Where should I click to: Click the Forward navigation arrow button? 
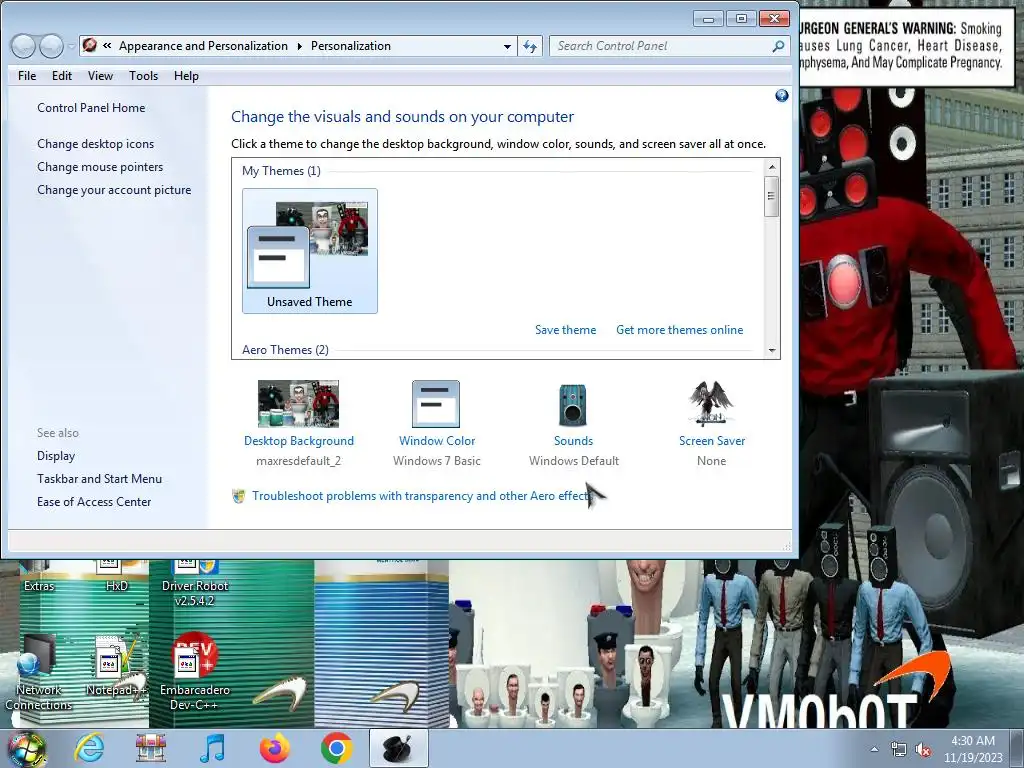click(51, 46)
